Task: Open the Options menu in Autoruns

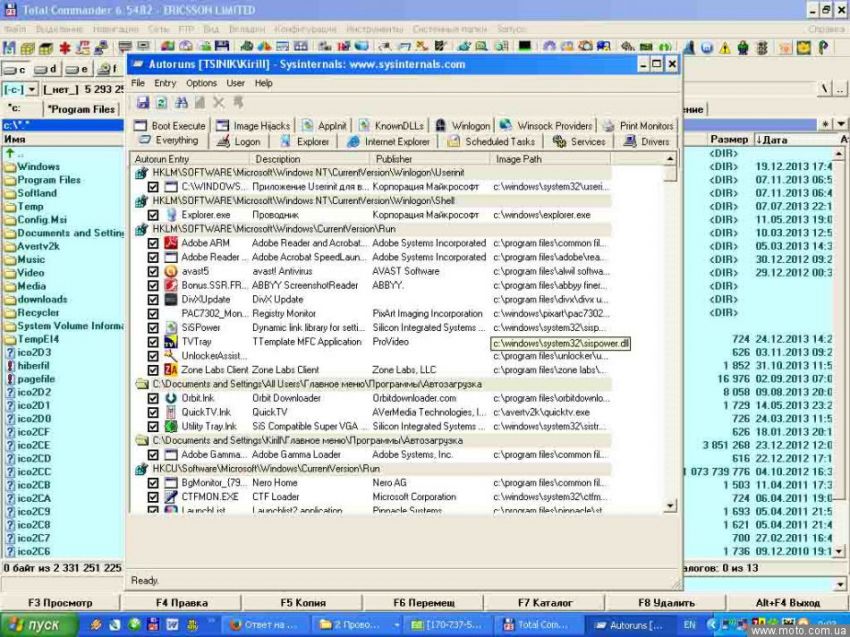Action: [x=201, y=83]
